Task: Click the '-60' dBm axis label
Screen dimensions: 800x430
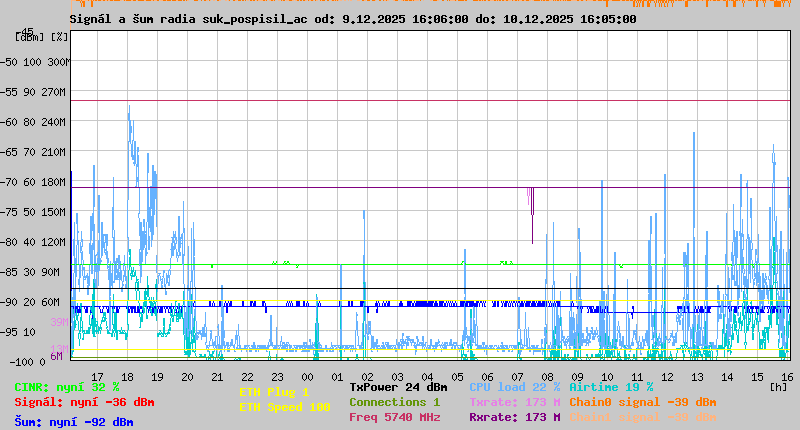Action: [9, 122]
